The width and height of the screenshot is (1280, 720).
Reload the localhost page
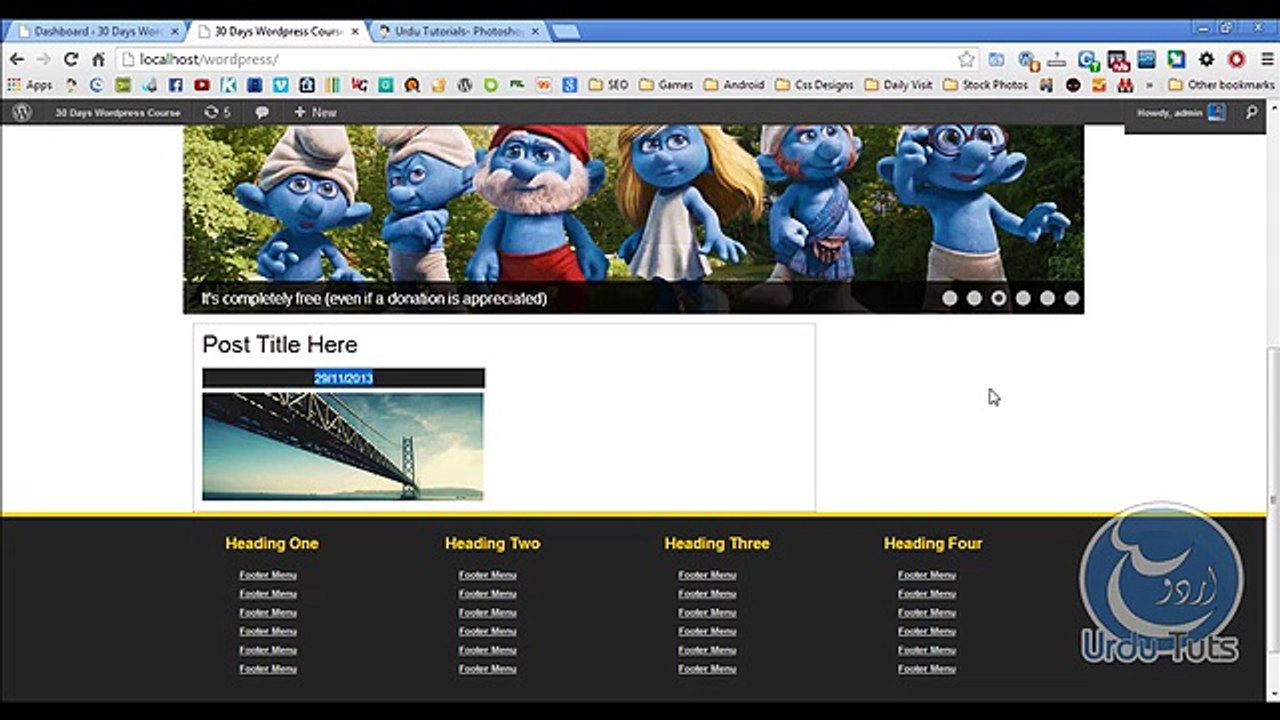(71, 59)
